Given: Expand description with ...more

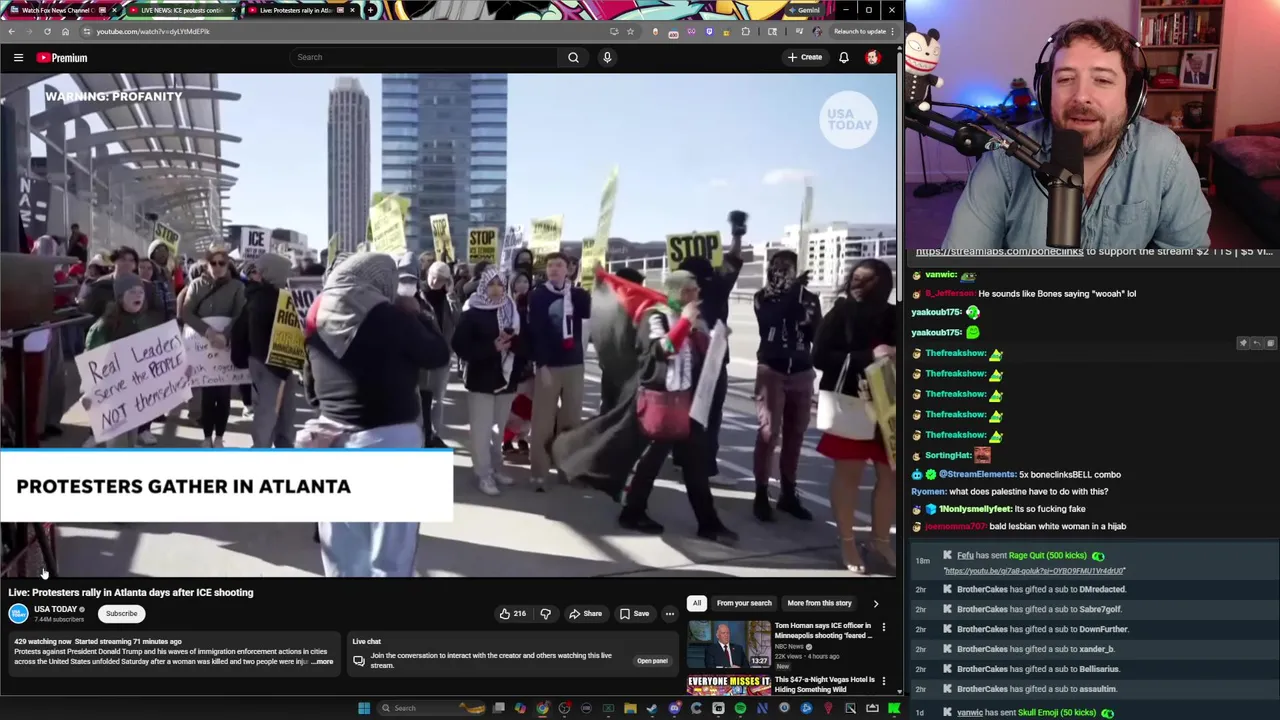Looking at the screenshot, I should pos(322,662).
